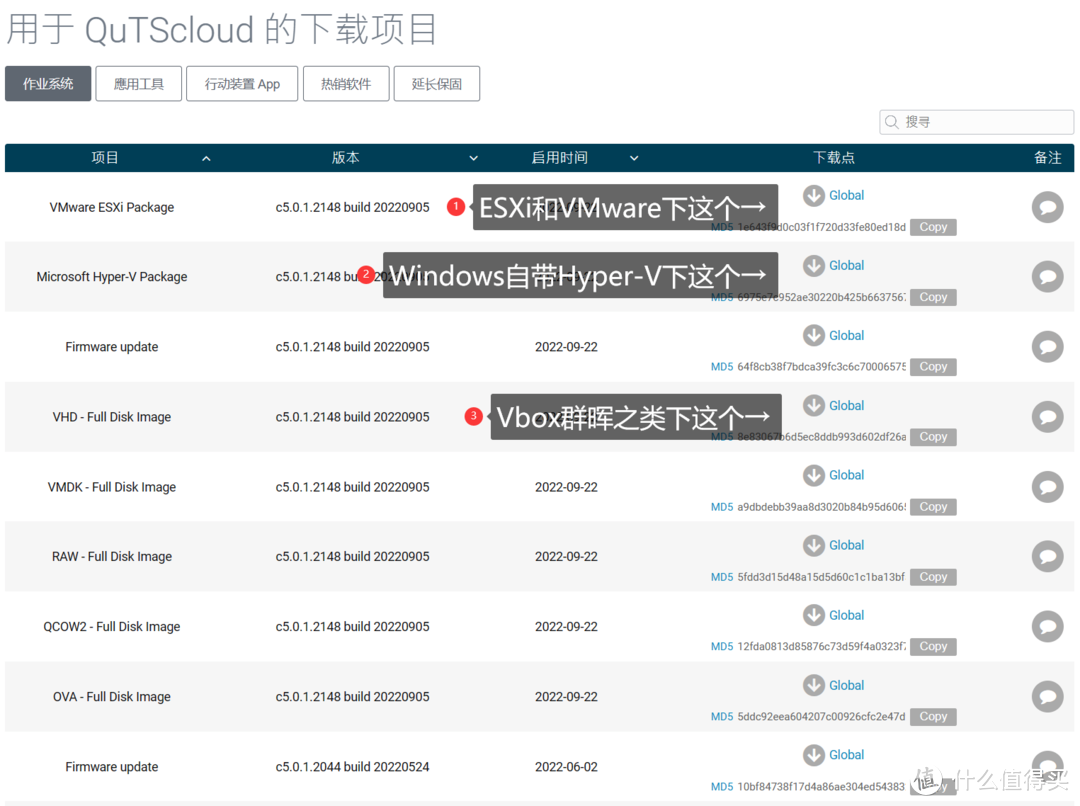Open the Global link for VMDK Full Disk Image
Image resolution: width=1080 pixels, height=806 pixels.
[x=847, y=475]
